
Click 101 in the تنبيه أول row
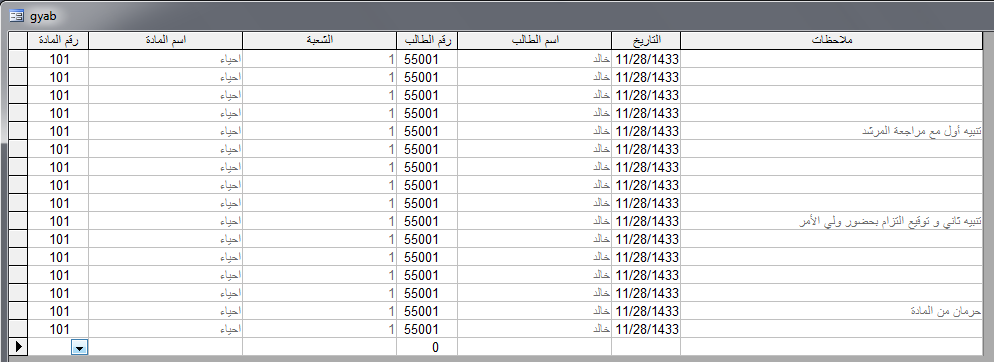coord(59,131)
